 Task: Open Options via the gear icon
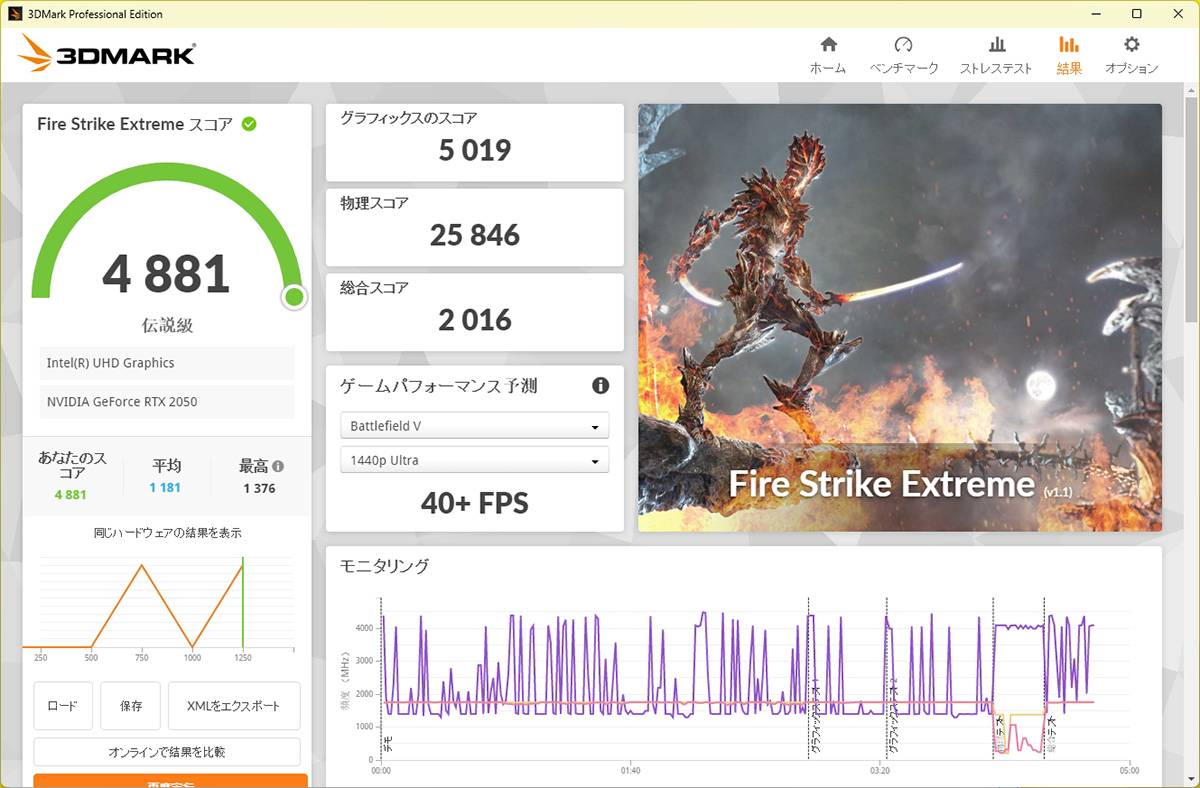[x=1131, y=45]
